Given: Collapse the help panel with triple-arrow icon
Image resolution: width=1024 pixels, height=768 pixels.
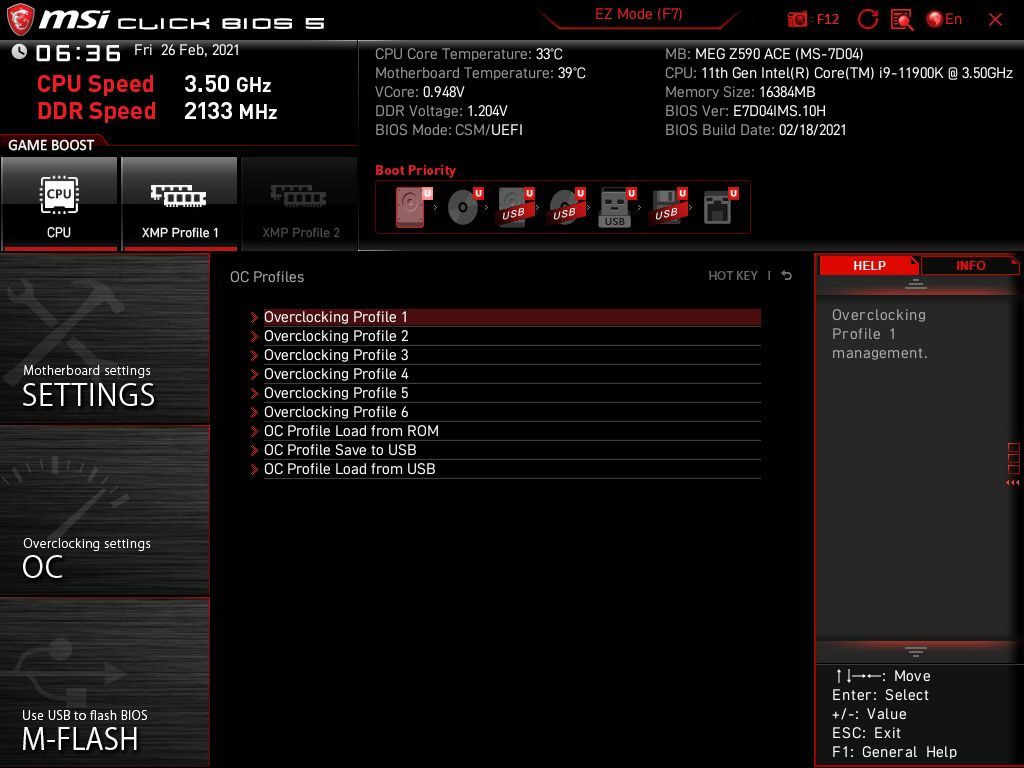Looking at the screenshot, I should point(1013,483).
